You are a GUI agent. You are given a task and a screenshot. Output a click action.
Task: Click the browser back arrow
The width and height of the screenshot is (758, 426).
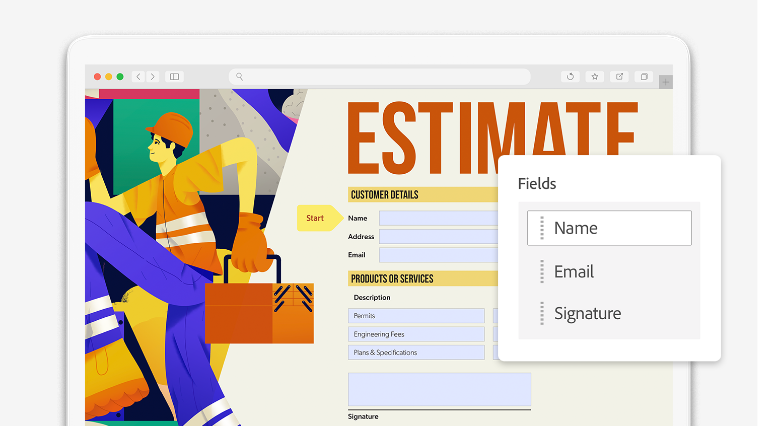coord(138,76)
